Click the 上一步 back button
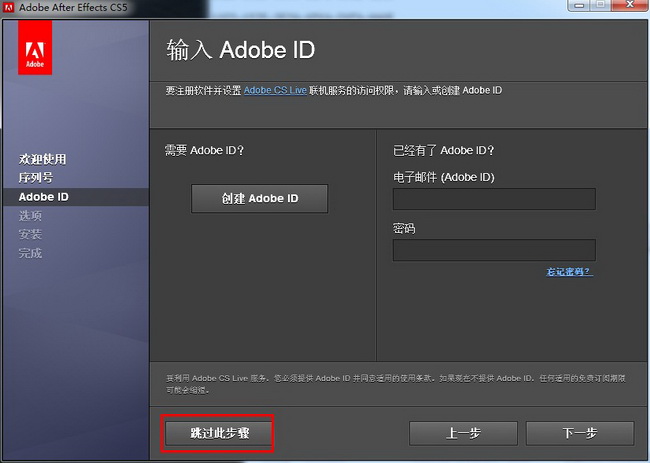This screenshot has width=650, height=463. tap(463, 433)
